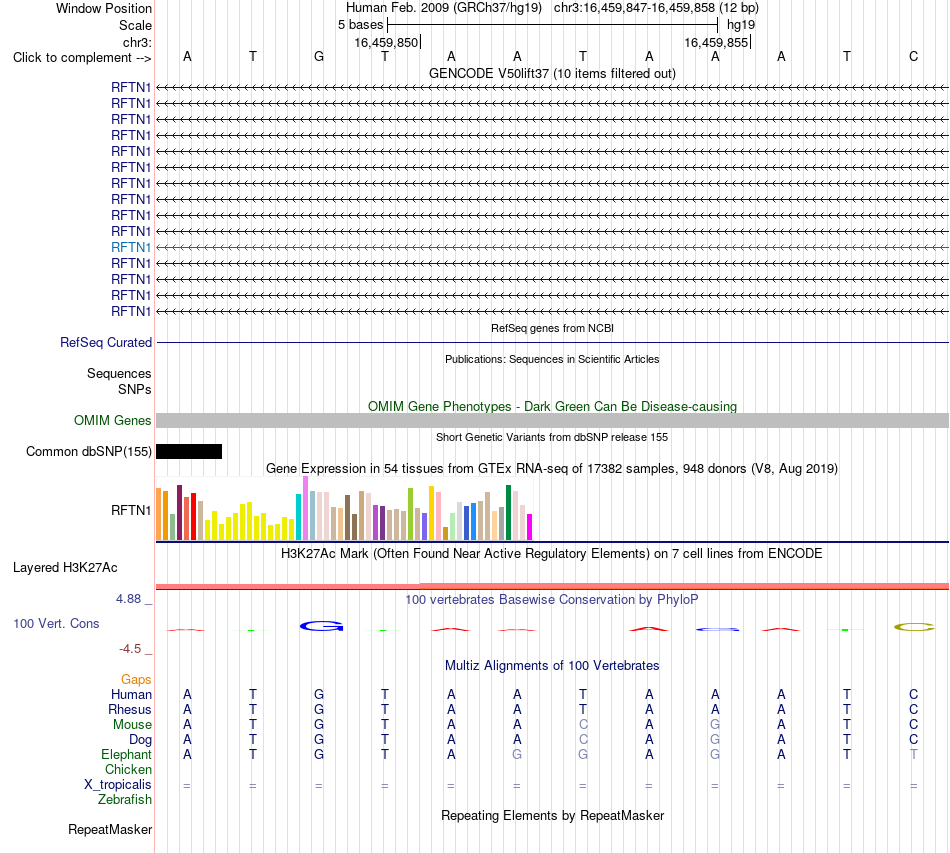
Task: Open 'Short Genetic Variants from dbSNP release 155'
Action: (x=552, y=437)
